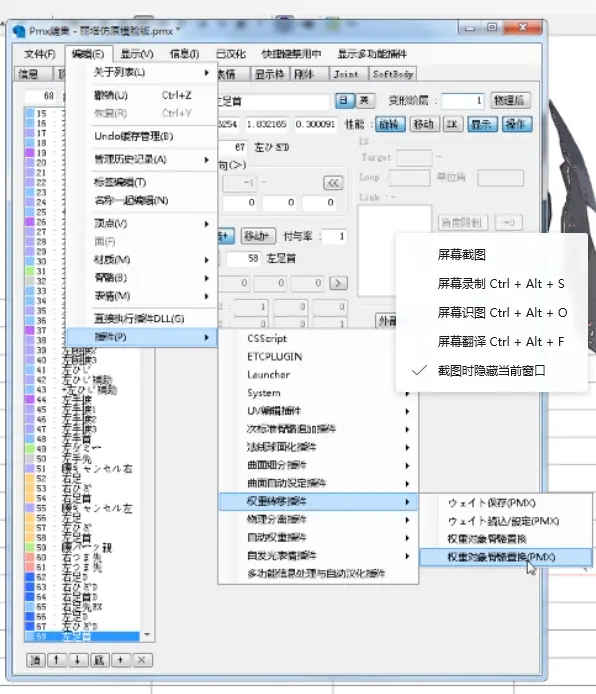This screenshot has width=596, height=694.
Task: Add a bone with the plus button
Action: [120, 660]
